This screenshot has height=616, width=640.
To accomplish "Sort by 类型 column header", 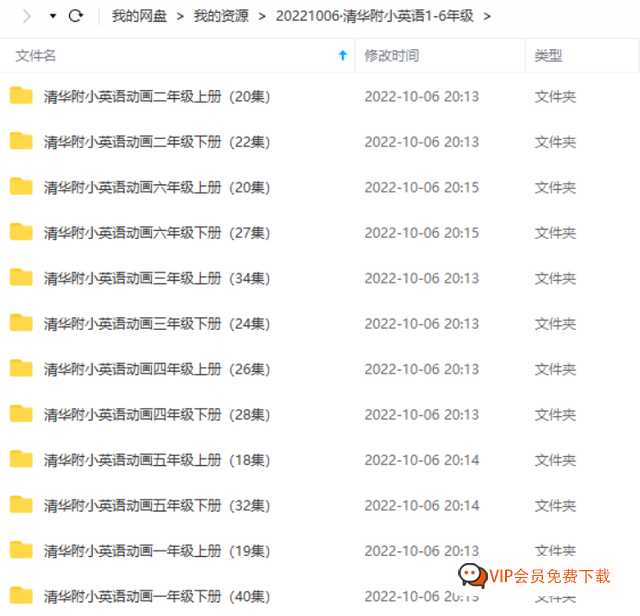I will (548, 56).
